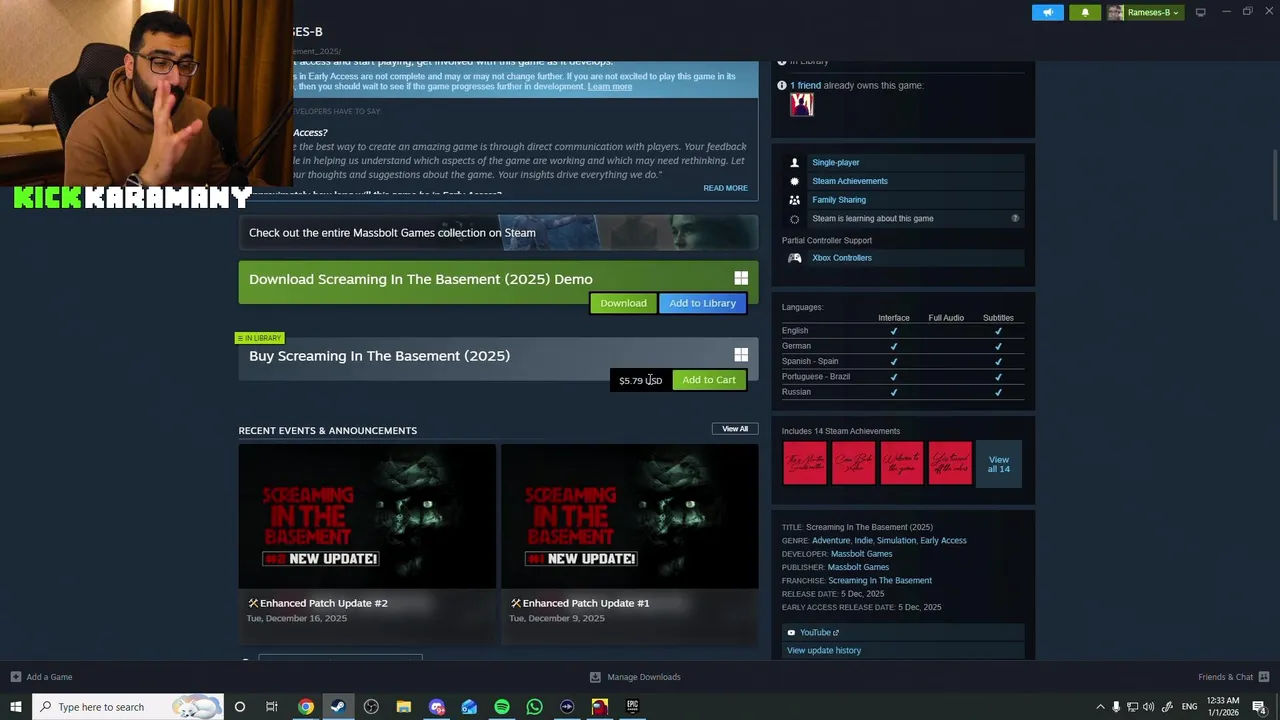Open the Indie genre link
Image resolution: width=1280 pixels, height=720 pixels.
pos(863,540)
